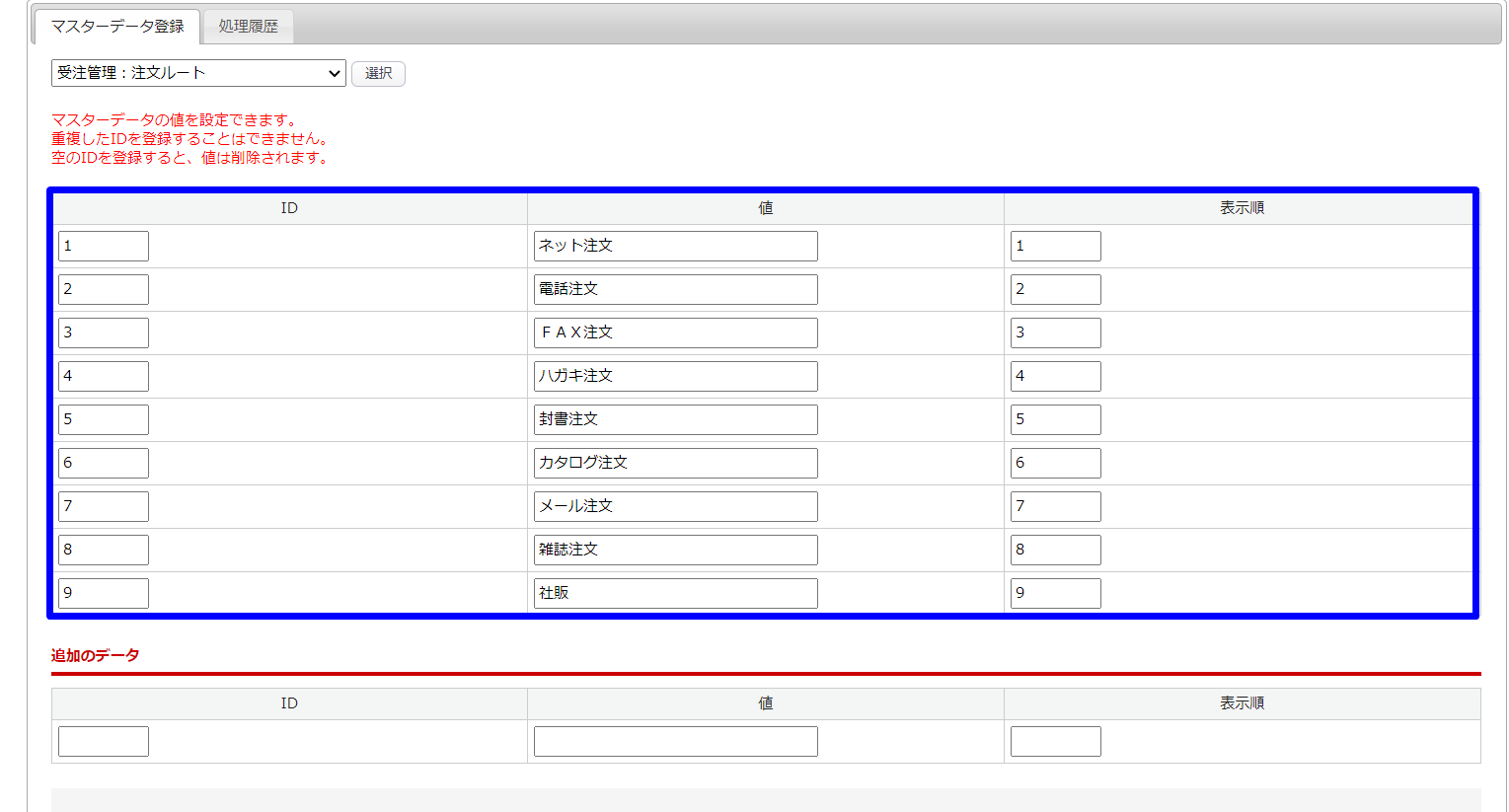Click the メール注文 value field
Screen dimensions: 1509x812
(x=675, y=507)
